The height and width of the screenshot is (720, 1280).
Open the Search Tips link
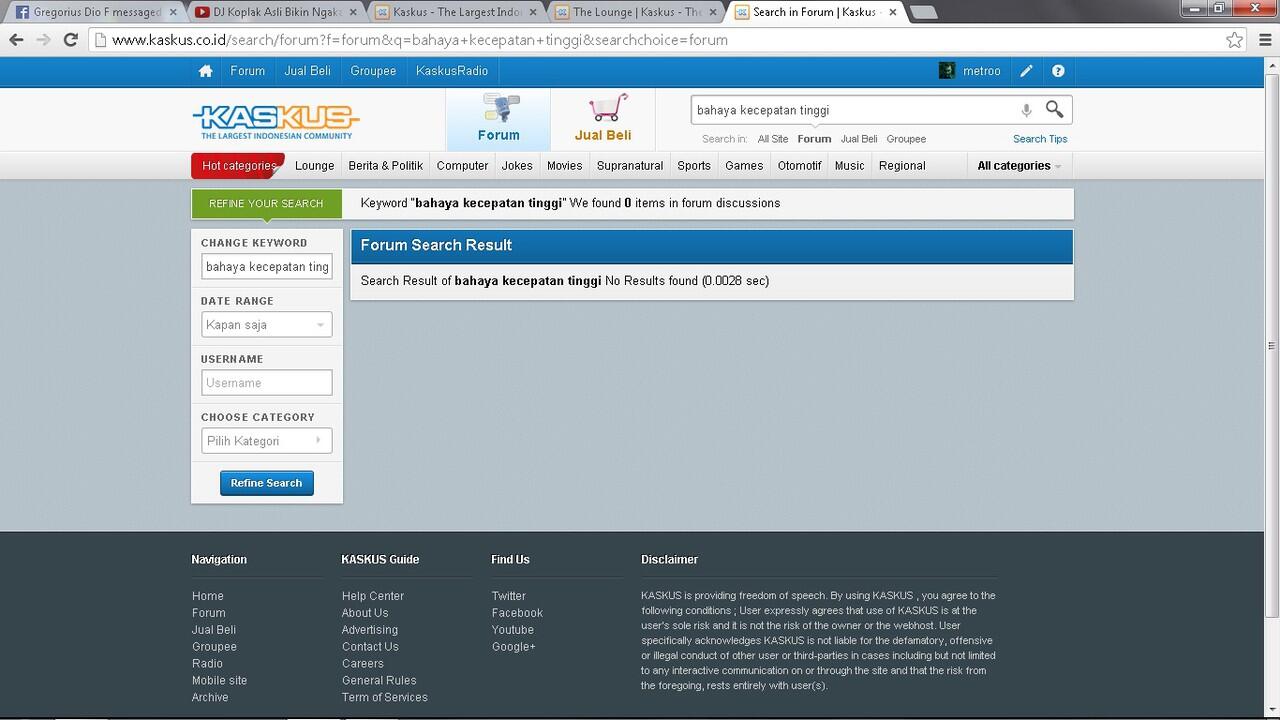point(1040,139)
